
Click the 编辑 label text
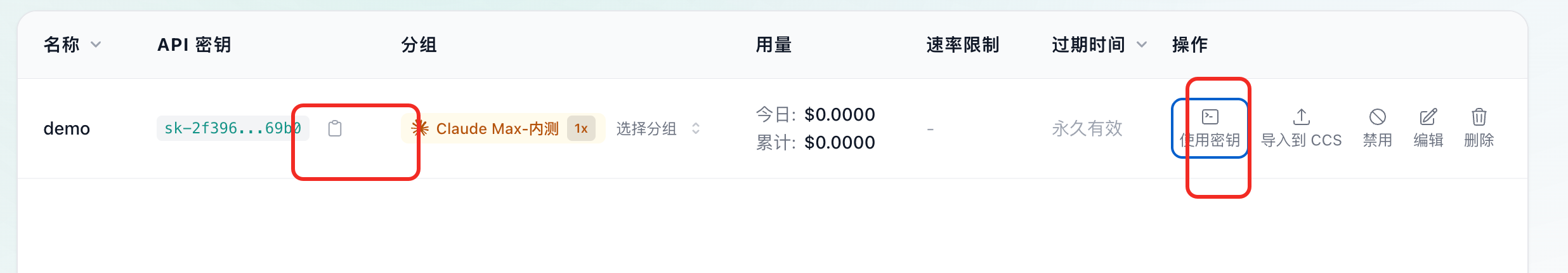pyautogui.click(x=1428, y=140)
